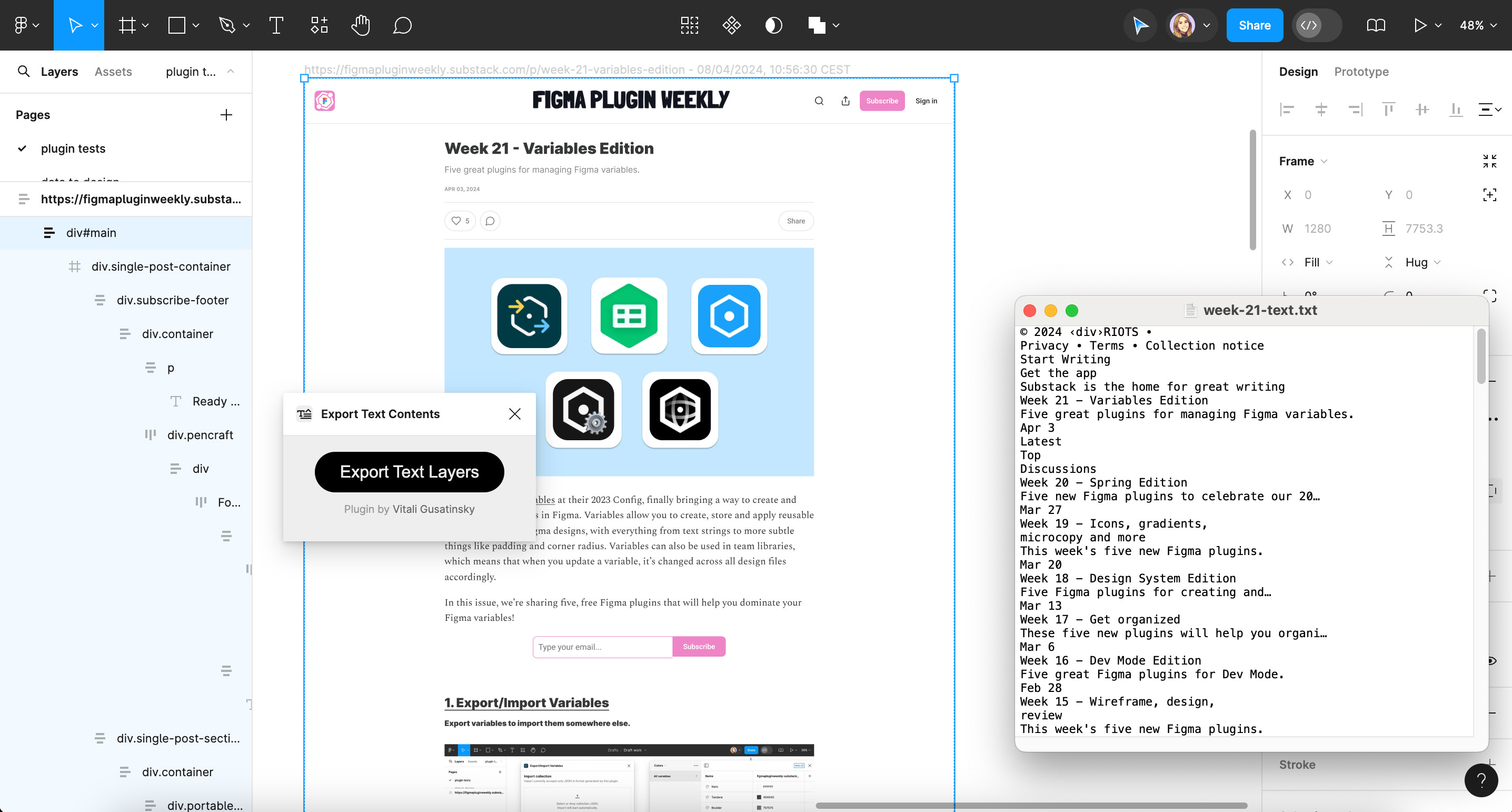The image size is (1512, 812).
Task: Select the Hand tool
Action: click(360, 25)
